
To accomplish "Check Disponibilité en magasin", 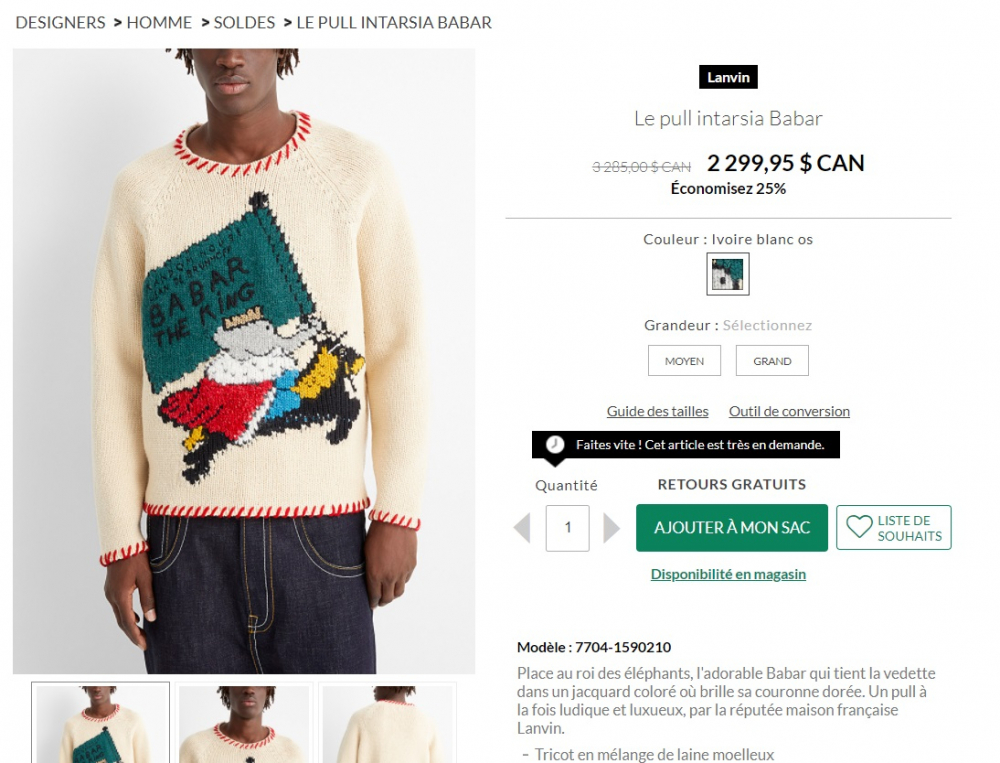I will (728, 574).
